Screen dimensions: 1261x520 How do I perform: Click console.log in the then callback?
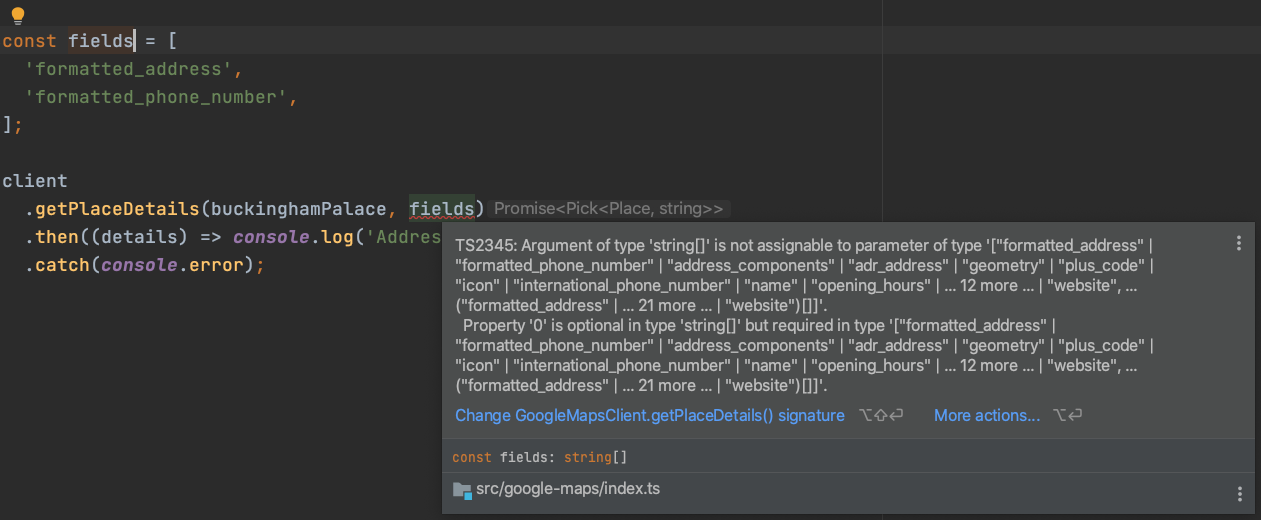[295, 237]
